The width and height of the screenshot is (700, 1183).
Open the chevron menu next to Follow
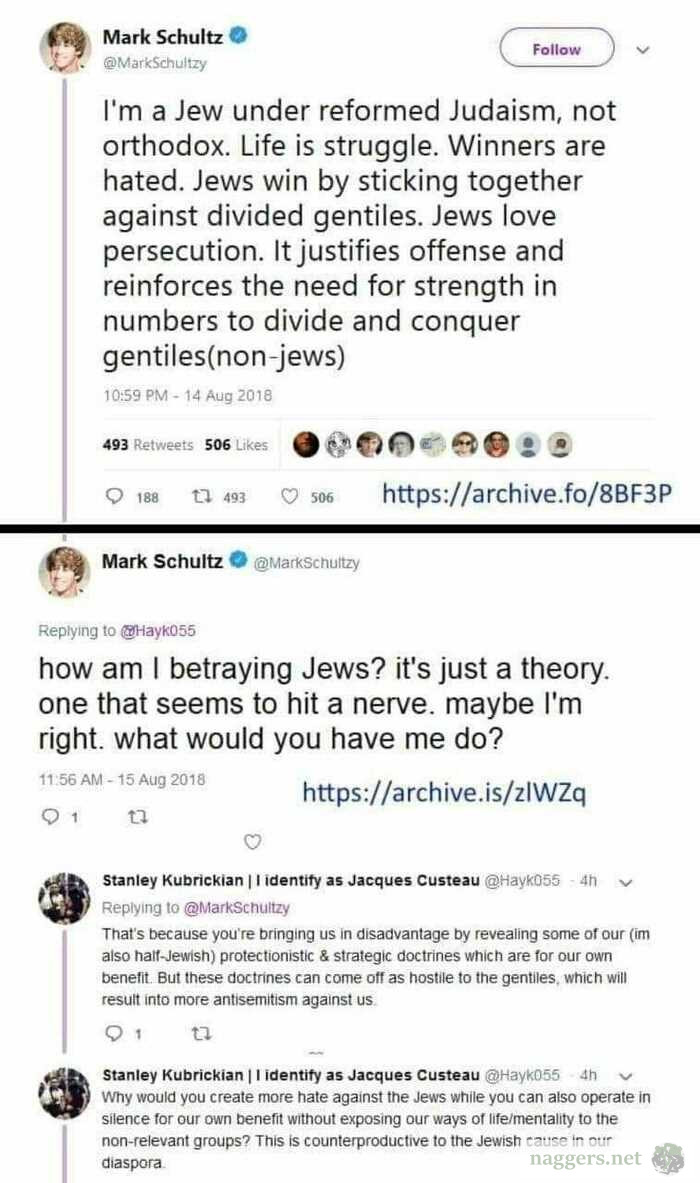pyautogui.click(x=643, y=49)
